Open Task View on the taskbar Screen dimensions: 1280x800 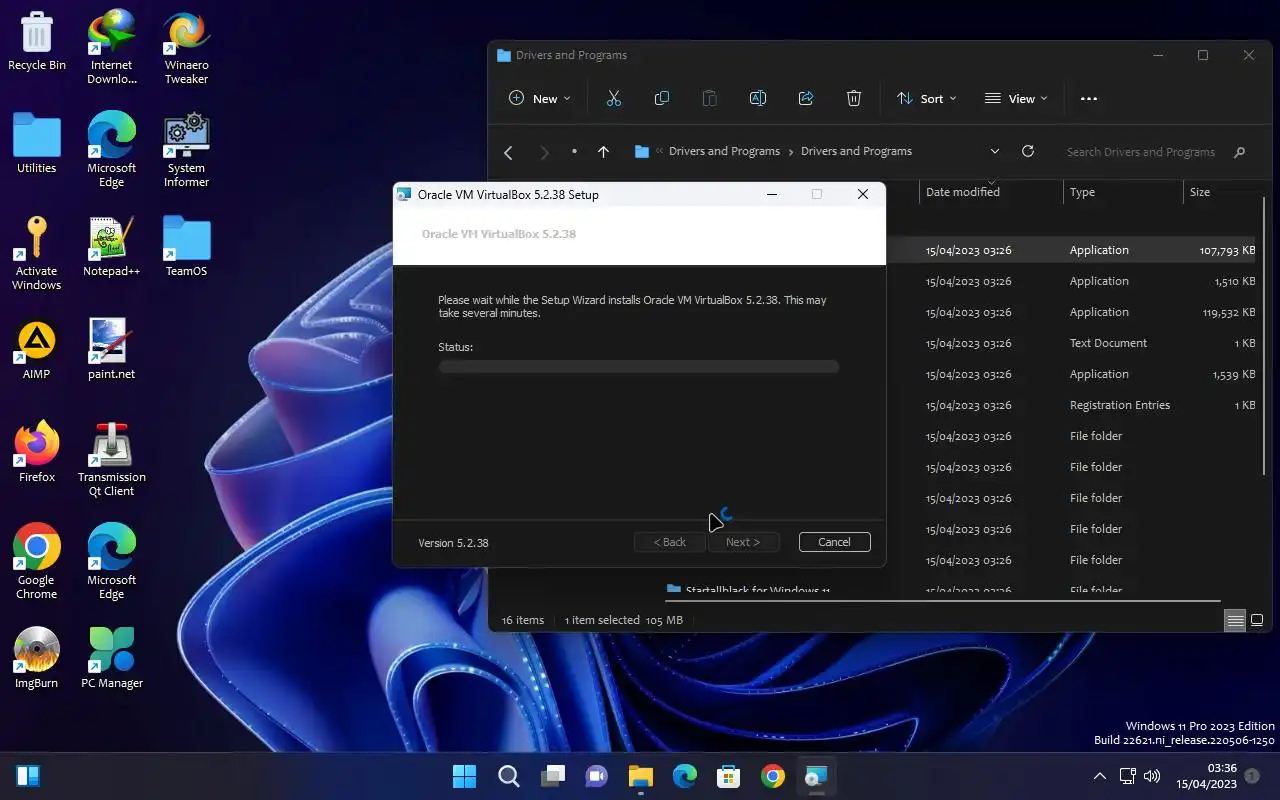553,776
